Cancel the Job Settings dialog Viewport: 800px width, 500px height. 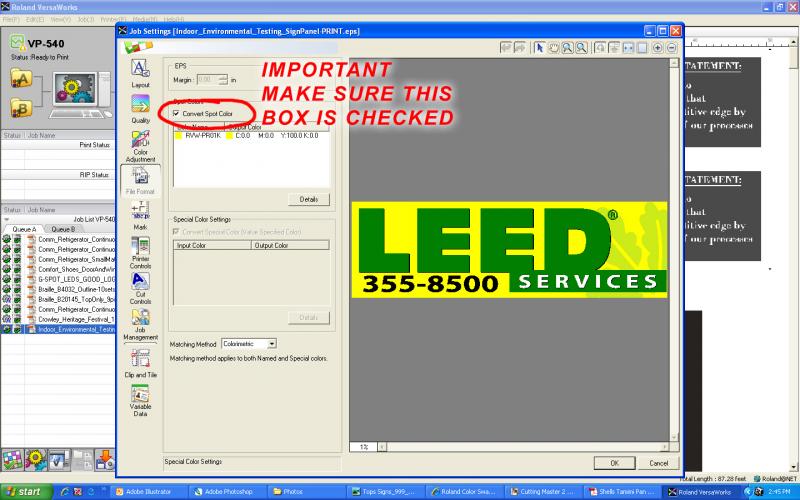(x=659, y=463)
